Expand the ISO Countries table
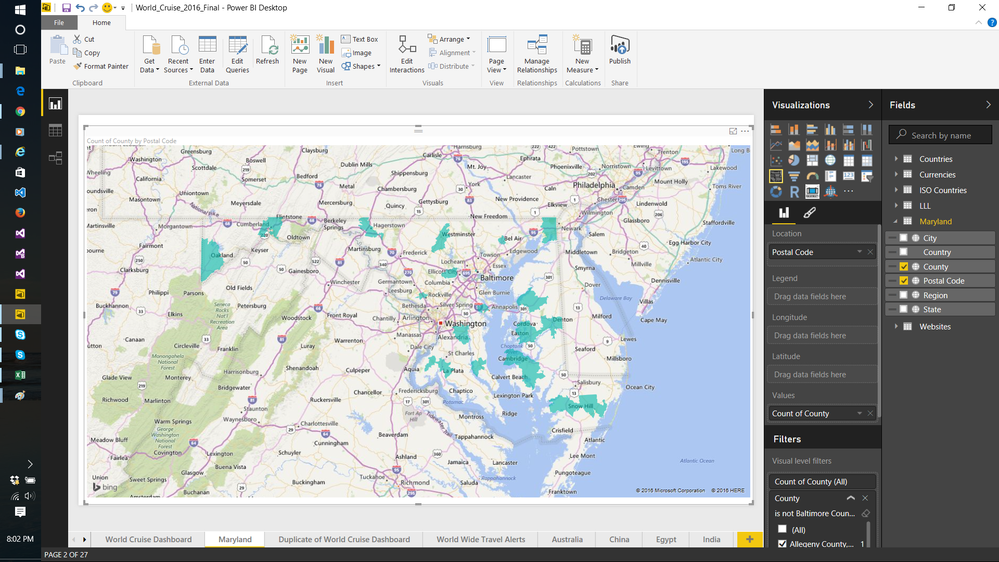The height and width of the screenshot is (562, 999). [896, 190]
